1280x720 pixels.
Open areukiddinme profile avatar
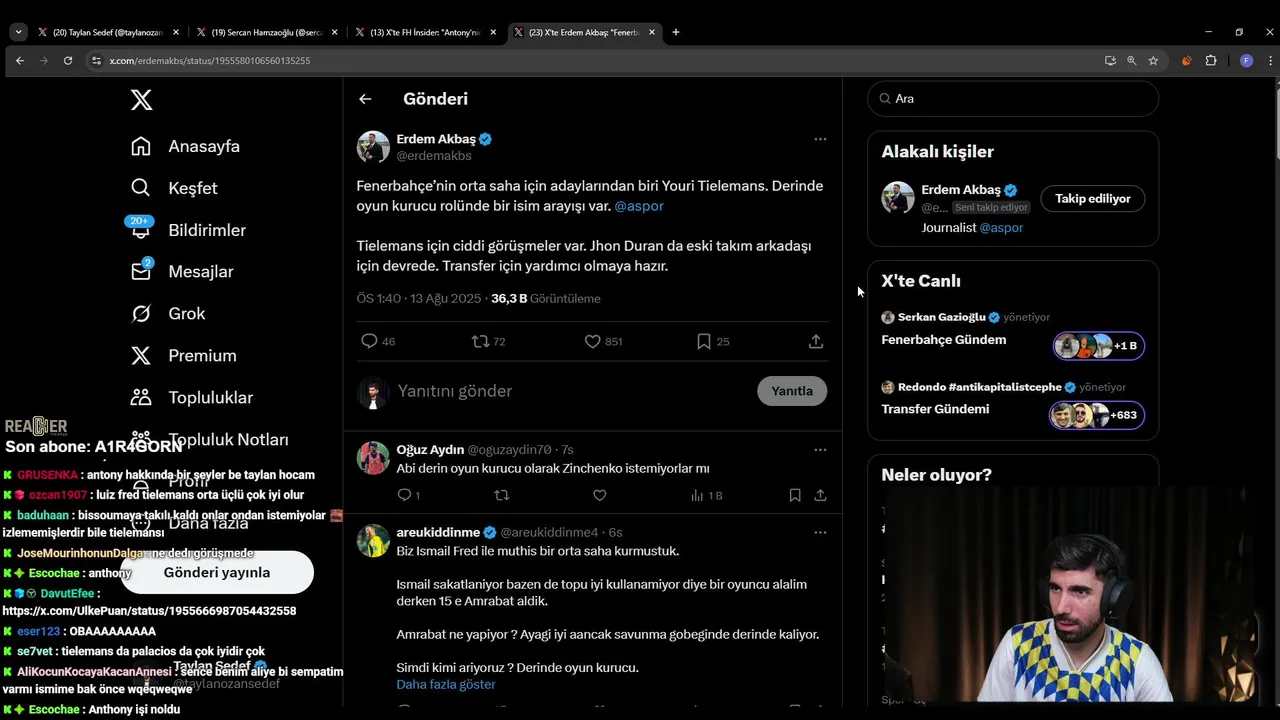pos(373,541)
